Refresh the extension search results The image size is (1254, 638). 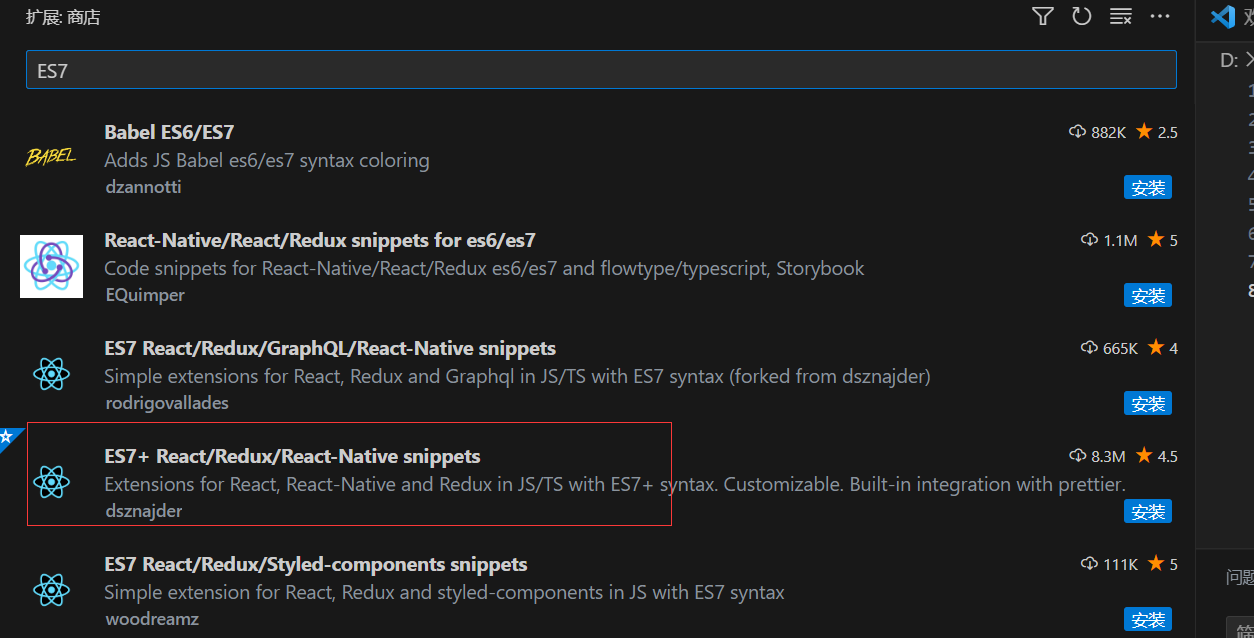tap(1081, 16)
